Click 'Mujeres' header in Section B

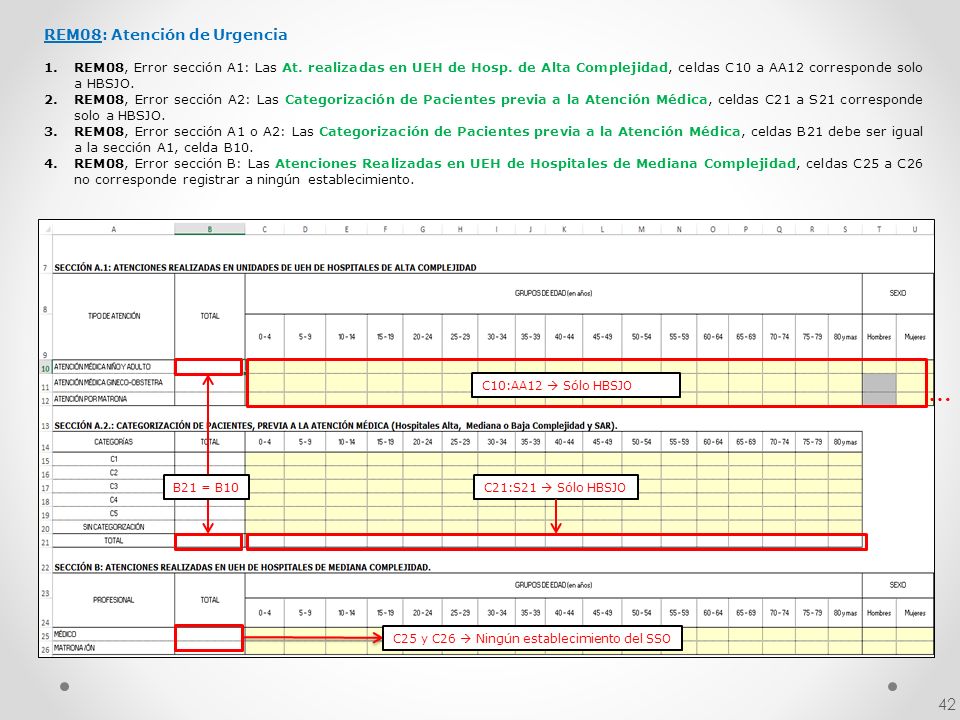915,613
